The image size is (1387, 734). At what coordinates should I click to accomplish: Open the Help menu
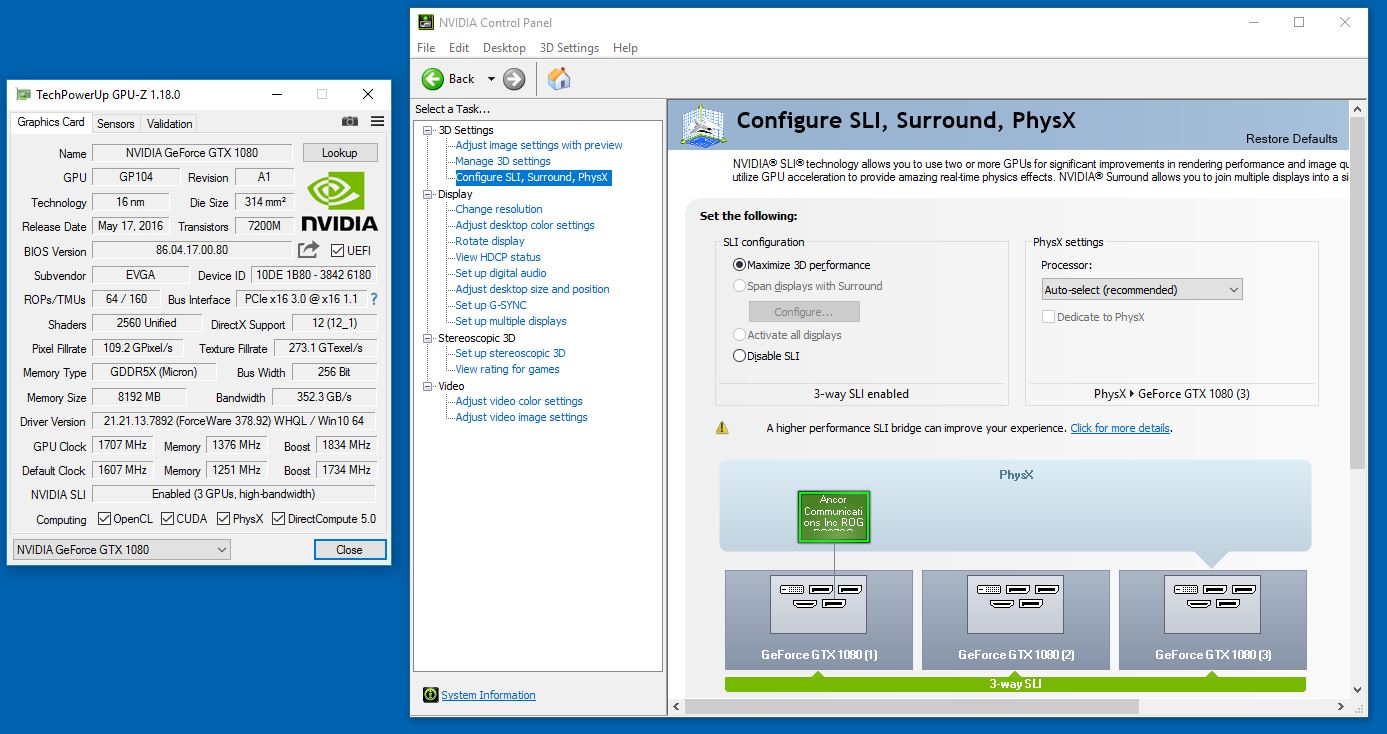point(625,48)
